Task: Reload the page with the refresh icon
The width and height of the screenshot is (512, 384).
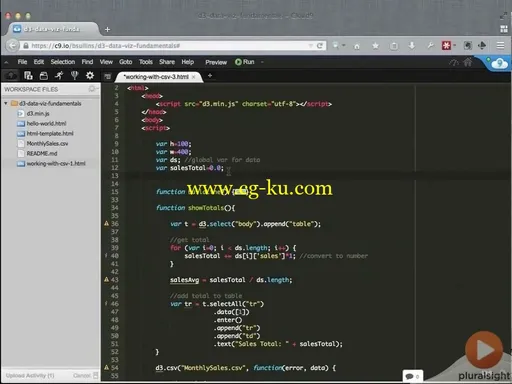Action: tap(320, 46)
